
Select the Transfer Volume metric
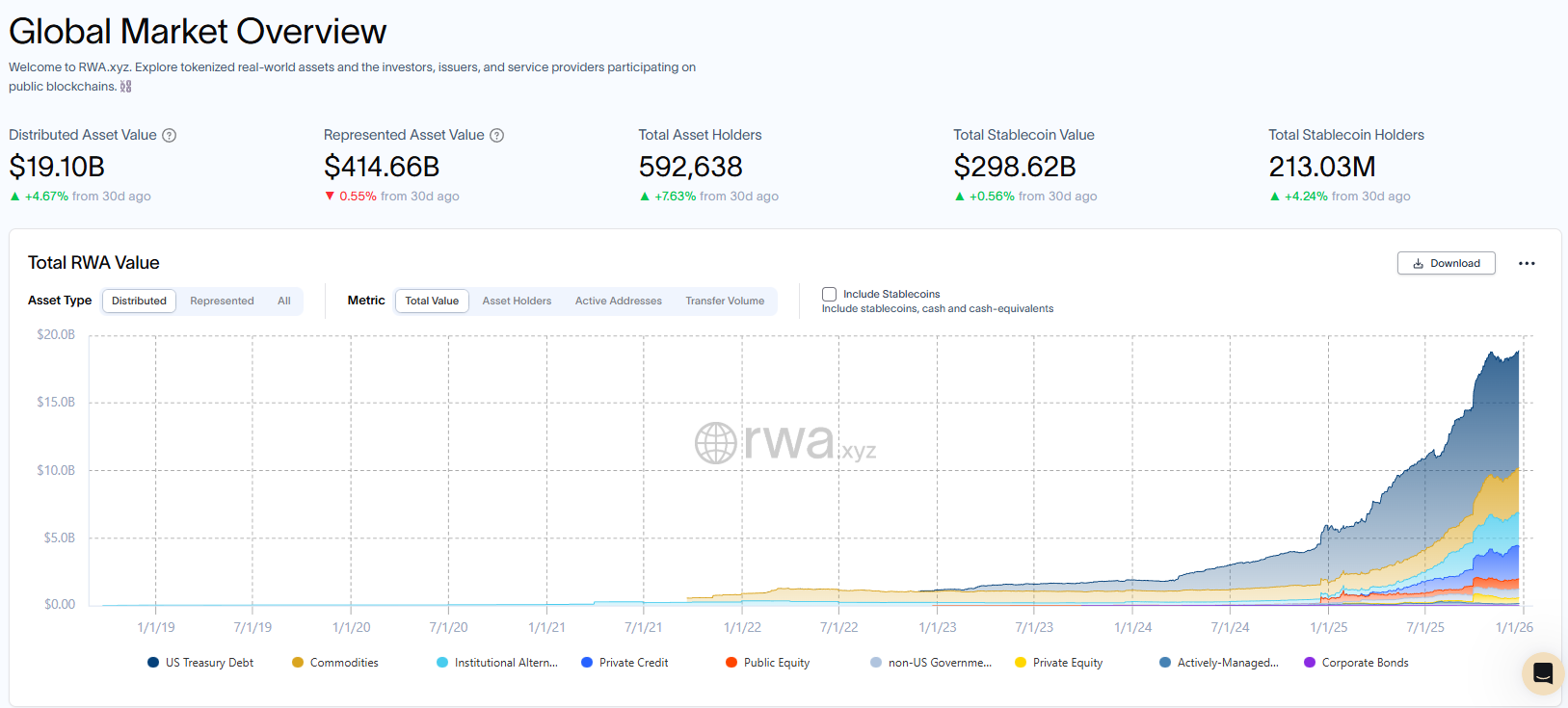[725, 301]
